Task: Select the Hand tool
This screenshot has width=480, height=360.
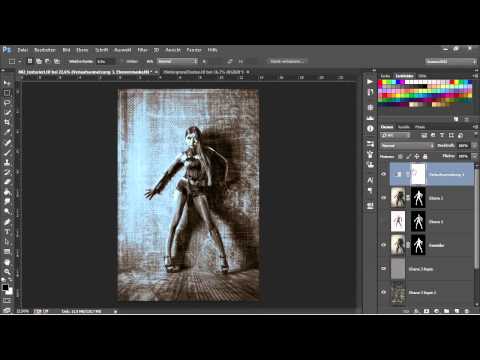Action: click(7, 262)
